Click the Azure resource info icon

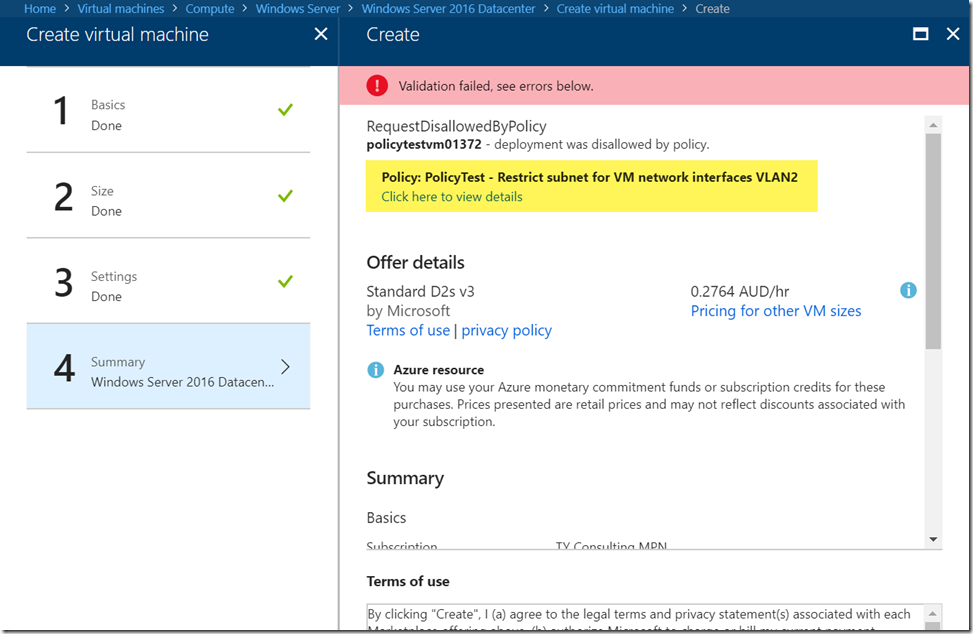point(375,370)
